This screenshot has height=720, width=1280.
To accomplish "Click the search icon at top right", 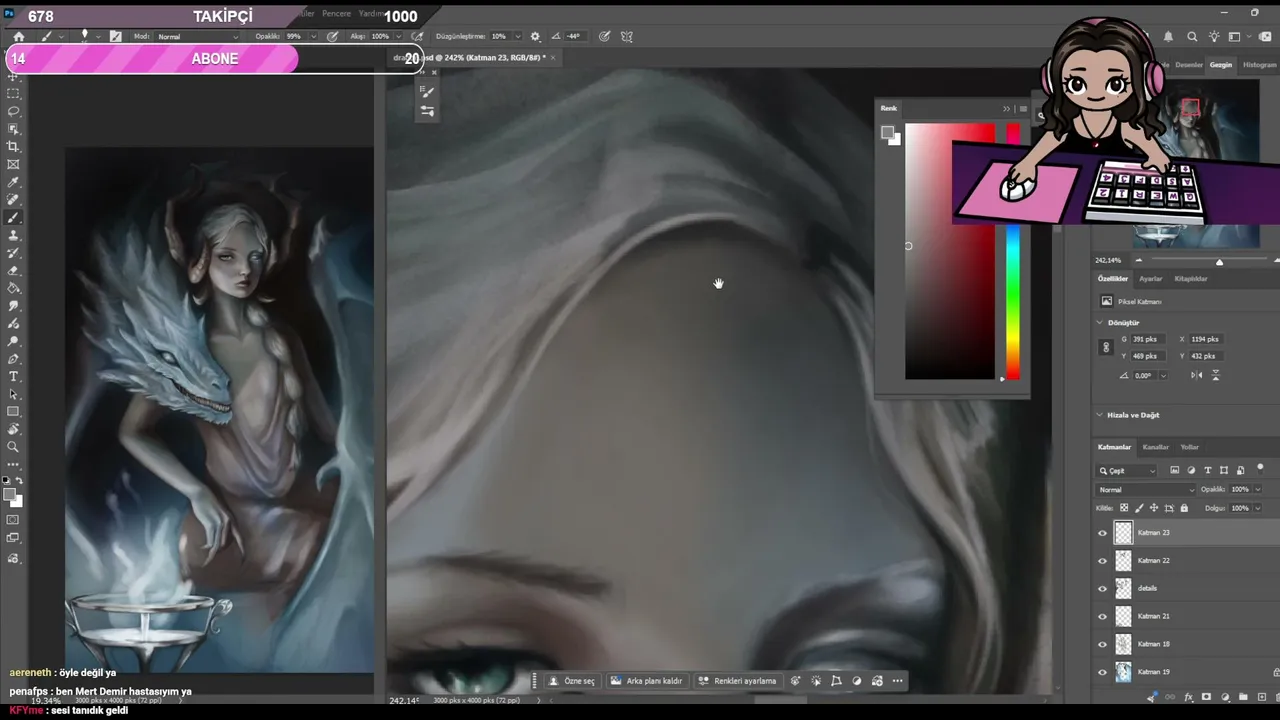I will 1192,37.
